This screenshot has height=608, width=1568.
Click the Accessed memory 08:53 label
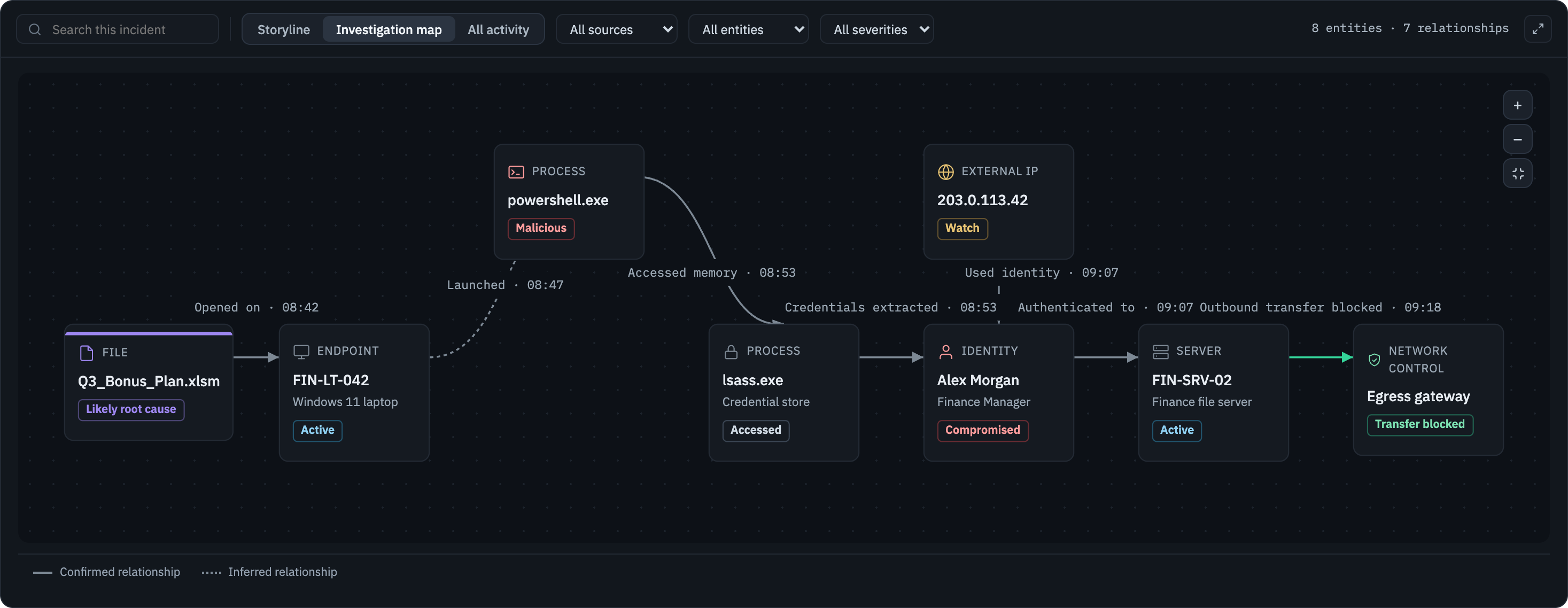tap(711, 272)
